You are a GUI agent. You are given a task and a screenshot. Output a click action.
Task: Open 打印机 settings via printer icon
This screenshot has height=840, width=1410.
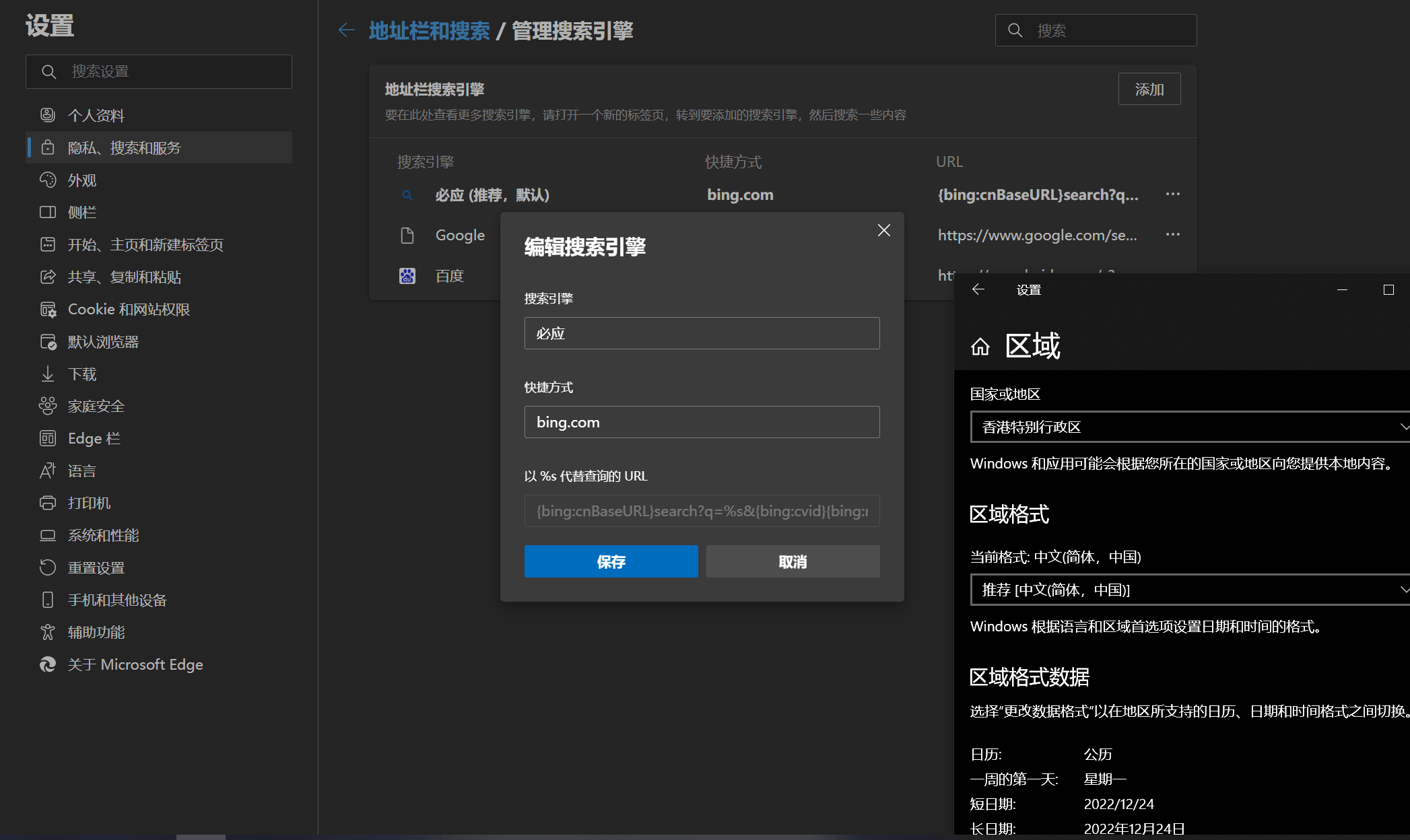point(47,502)
